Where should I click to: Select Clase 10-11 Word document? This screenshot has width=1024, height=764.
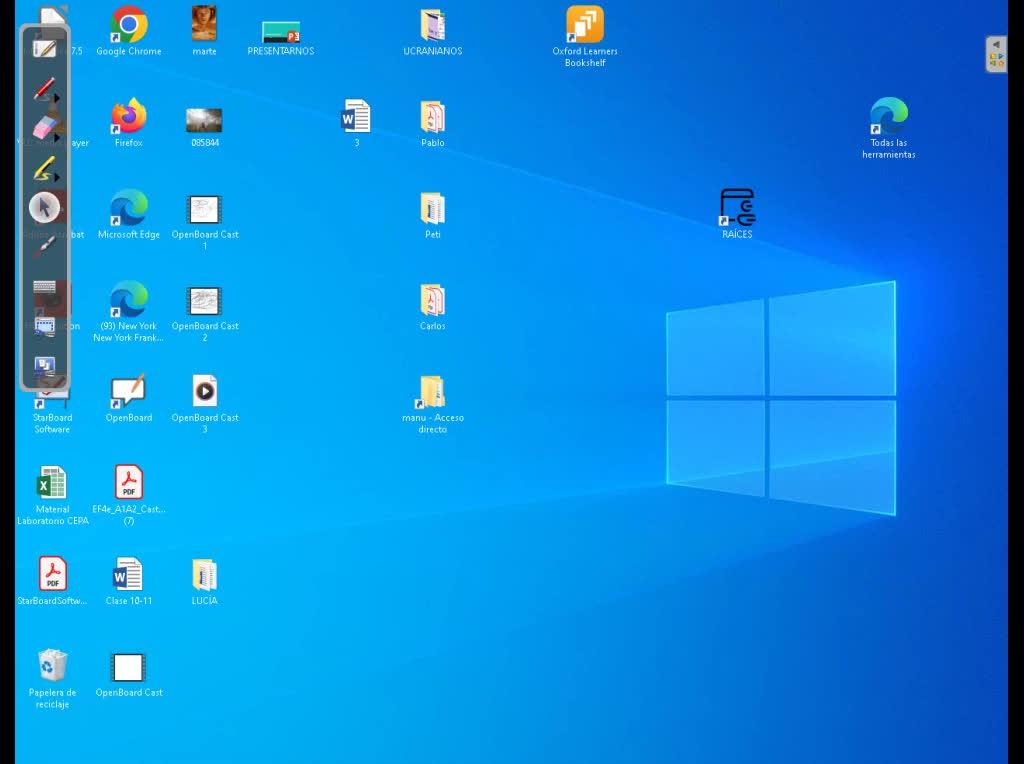click(x=129, y=581)
